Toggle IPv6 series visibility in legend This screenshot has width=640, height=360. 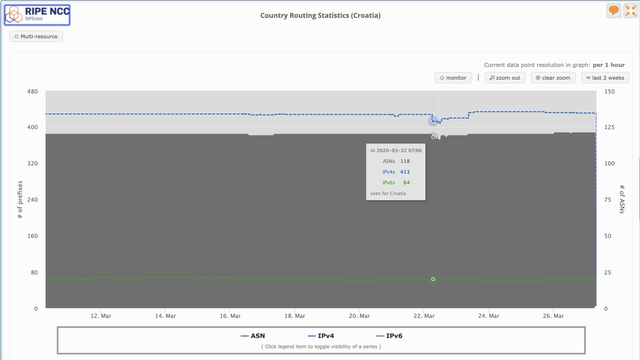389,336
